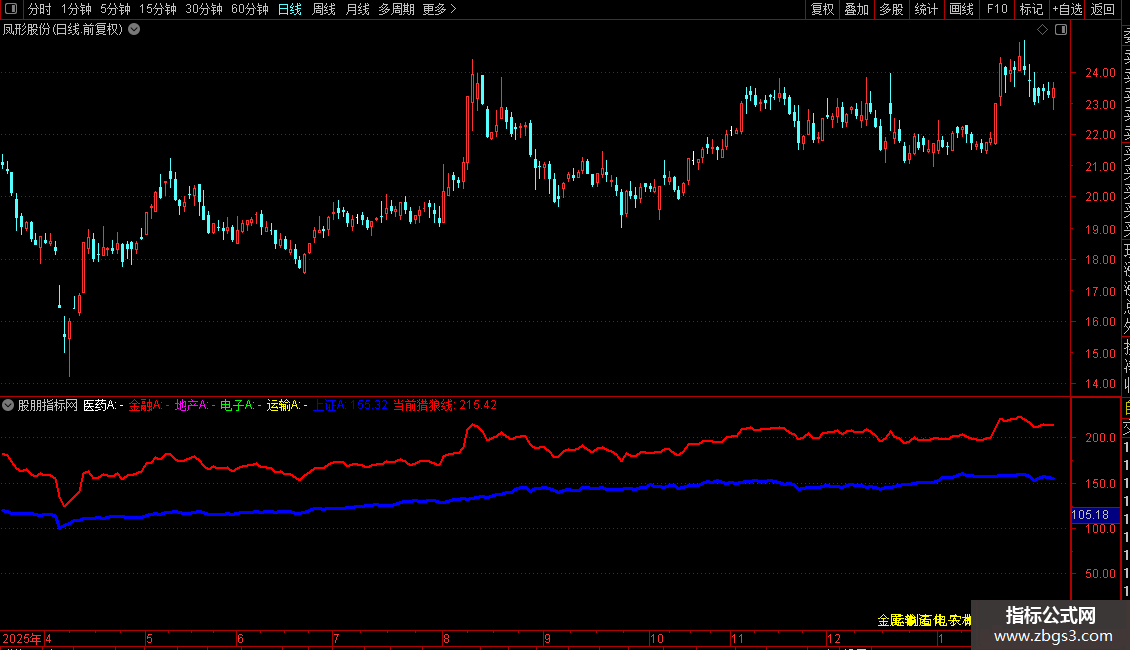Click the 24.00 price axis label
Screen dimensions: 1130x650
[1100, 73]
